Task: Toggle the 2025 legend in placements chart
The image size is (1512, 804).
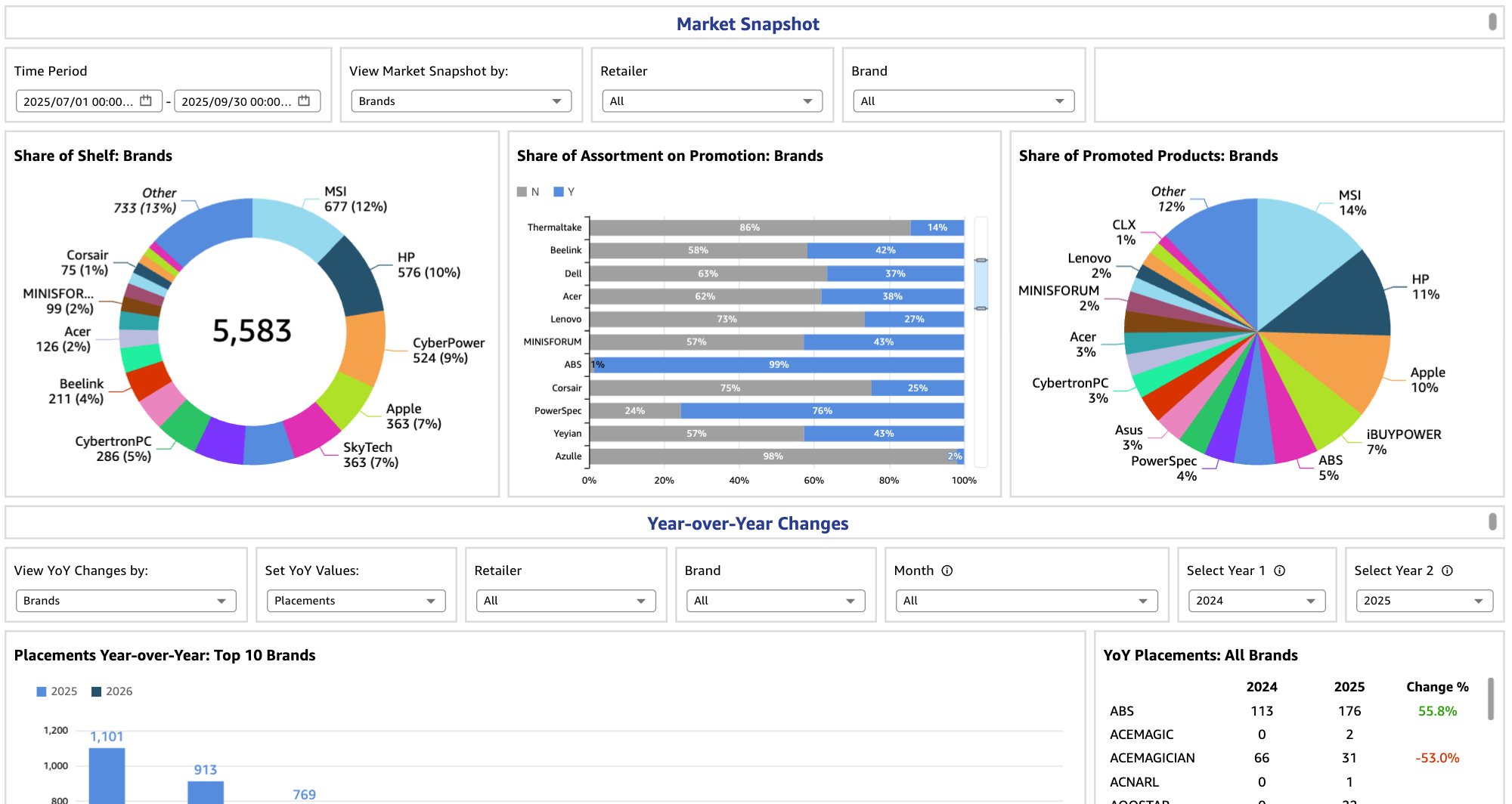Action: tap(57, 691)
